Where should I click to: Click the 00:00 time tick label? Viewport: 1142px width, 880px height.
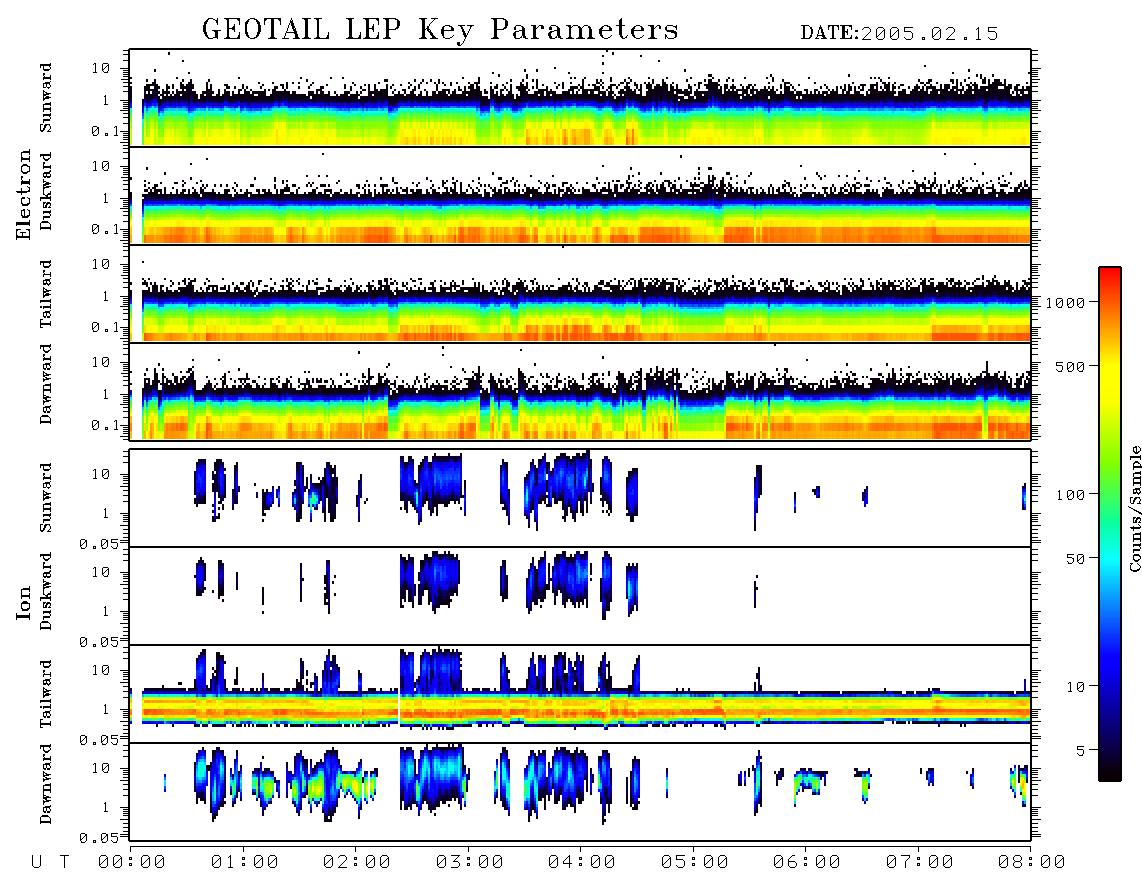[132, 863]
